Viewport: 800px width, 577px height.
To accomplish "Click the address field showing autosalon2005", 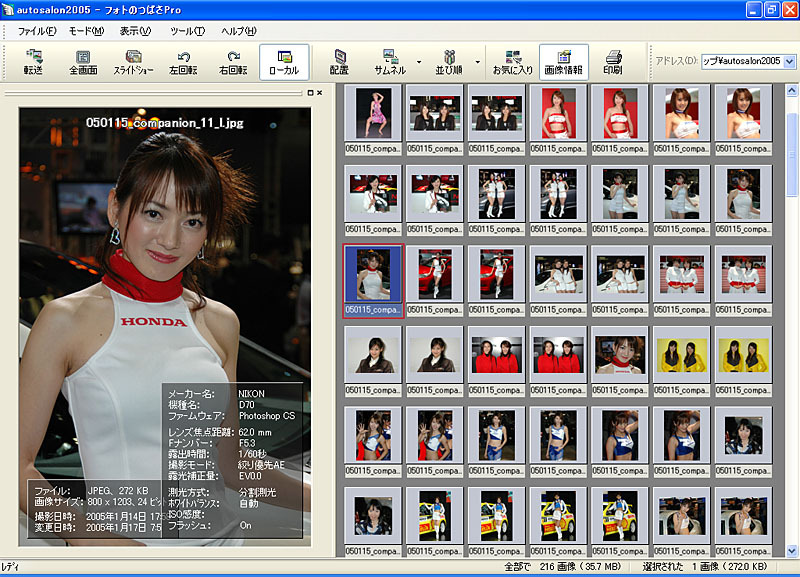I will pyautogui.click(x=742, y=61).
